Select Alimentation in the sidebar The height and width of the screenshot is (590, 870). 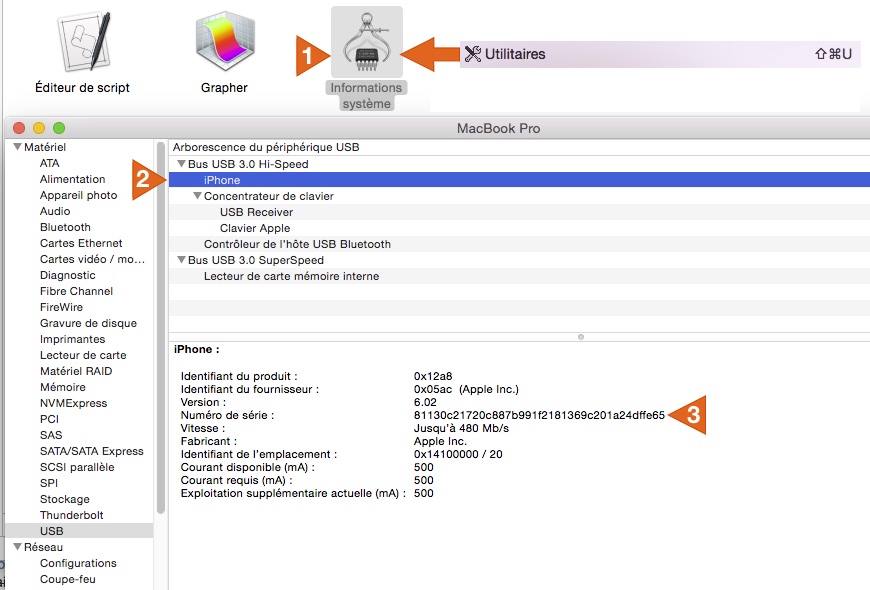coord(72,179)
